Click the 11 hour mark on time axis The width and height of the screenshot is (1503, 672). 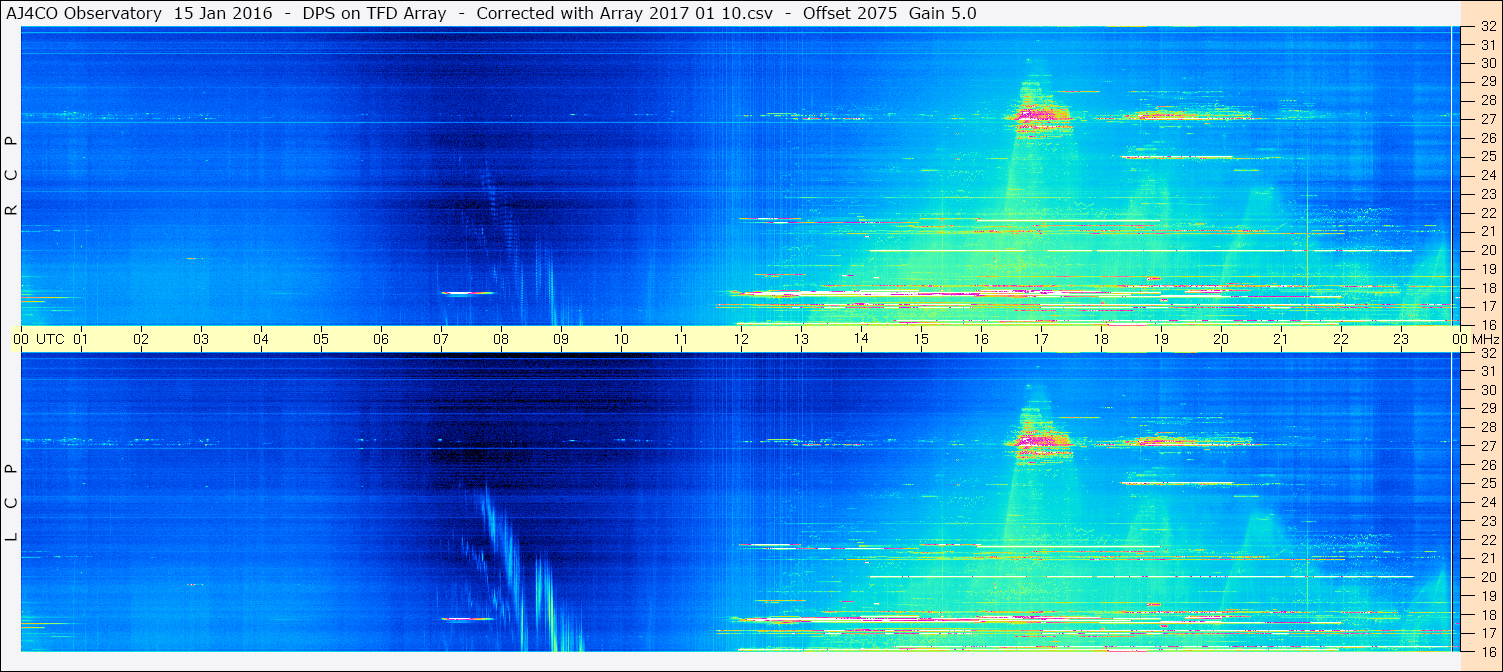tap(681, 339)
